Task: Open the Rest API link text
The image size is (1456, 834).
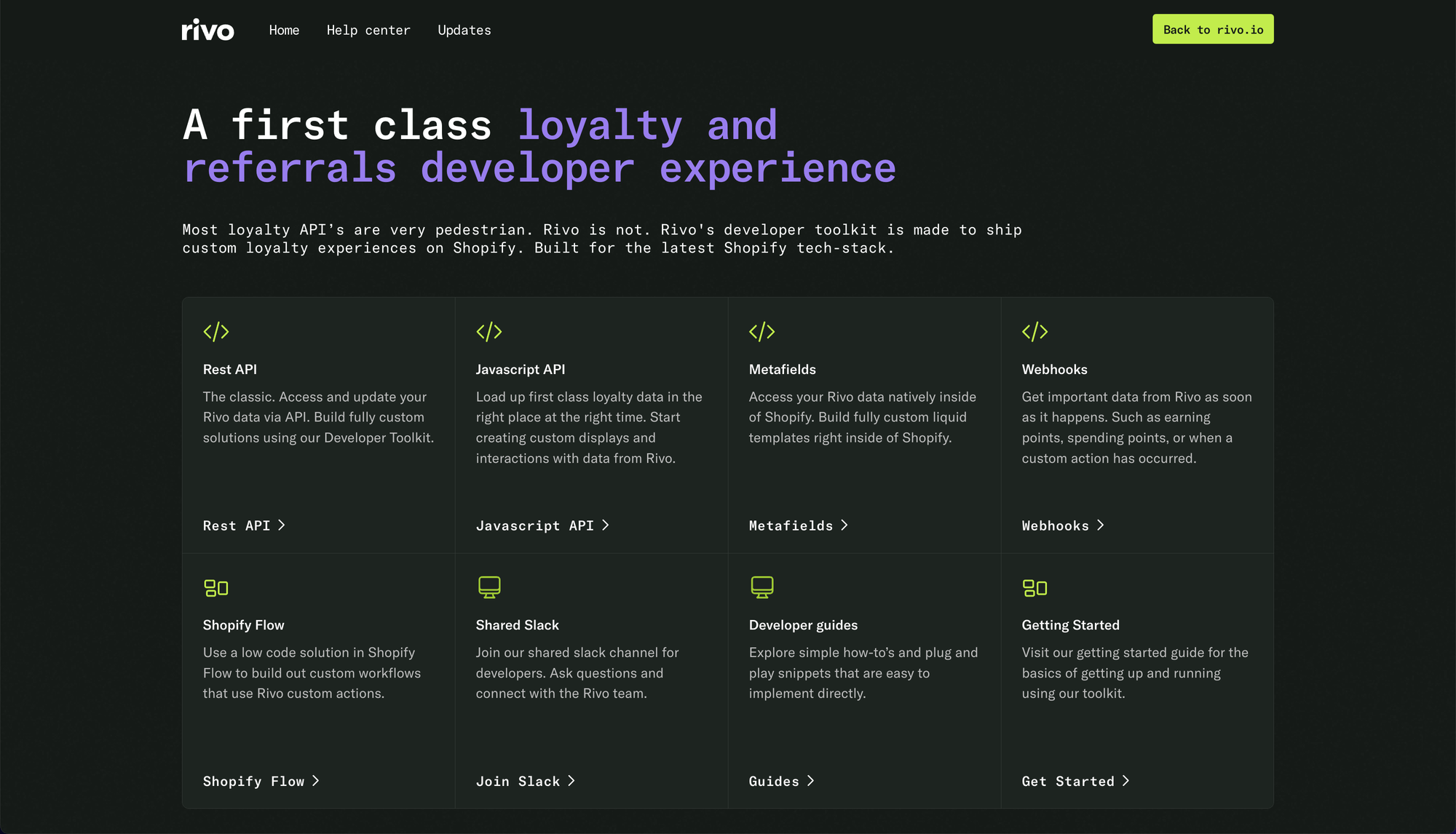Action: point(237,525)
